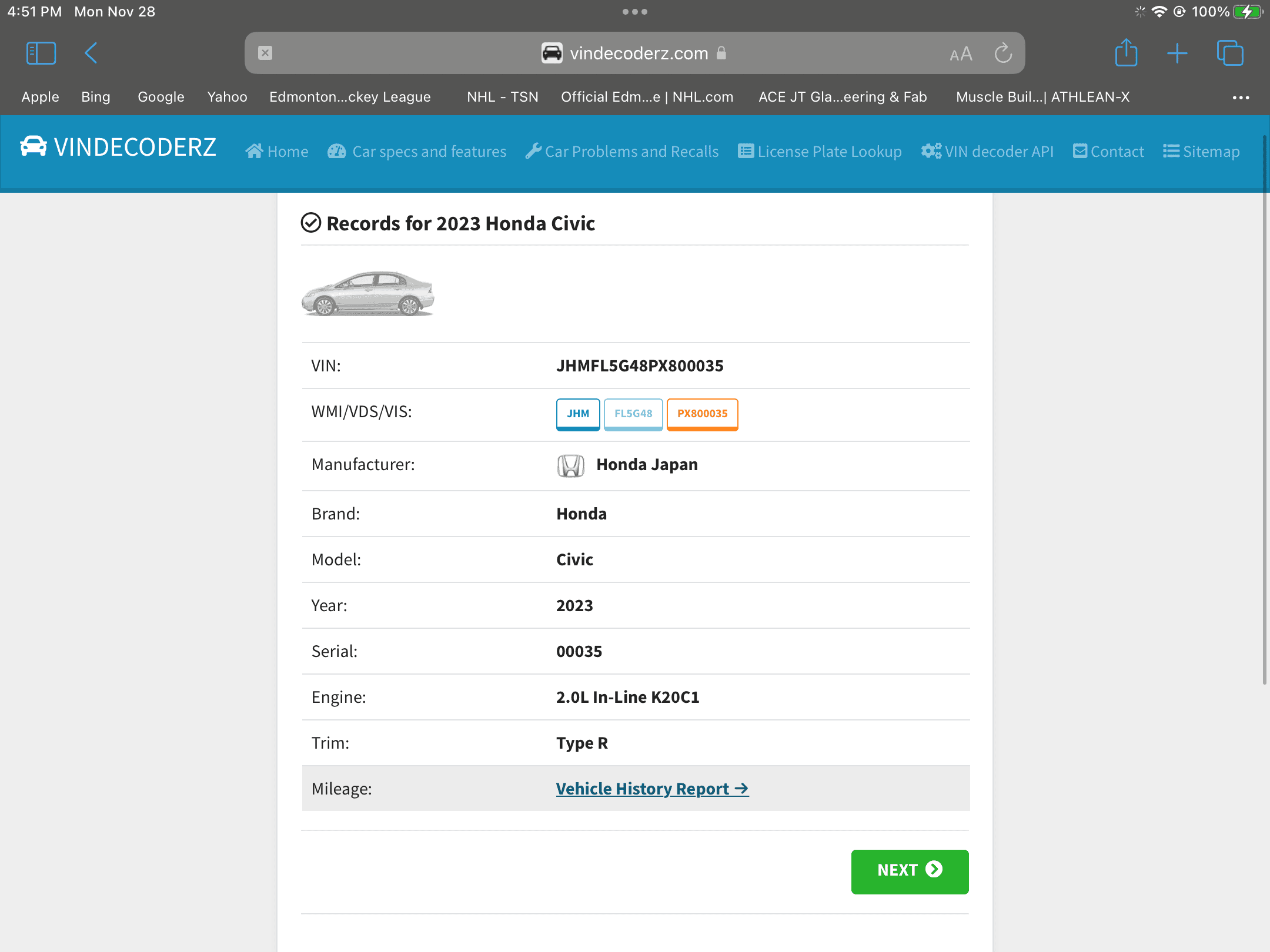Viewport: 1270px width, 952px height.
Task: Tap the Share icon in the toolbar
Action: [x=1126, y=53]
